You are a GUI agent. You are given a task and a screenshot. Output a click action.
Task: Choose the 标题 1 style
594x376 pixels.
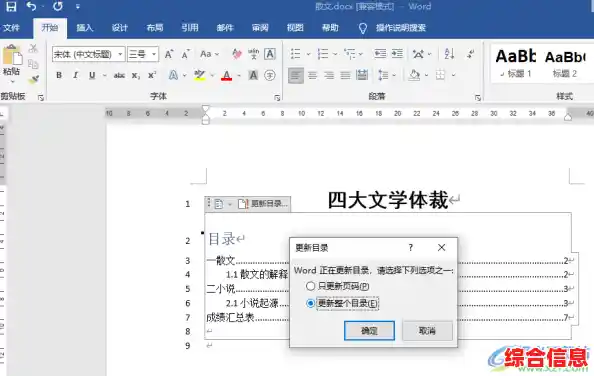click(516, 63)
